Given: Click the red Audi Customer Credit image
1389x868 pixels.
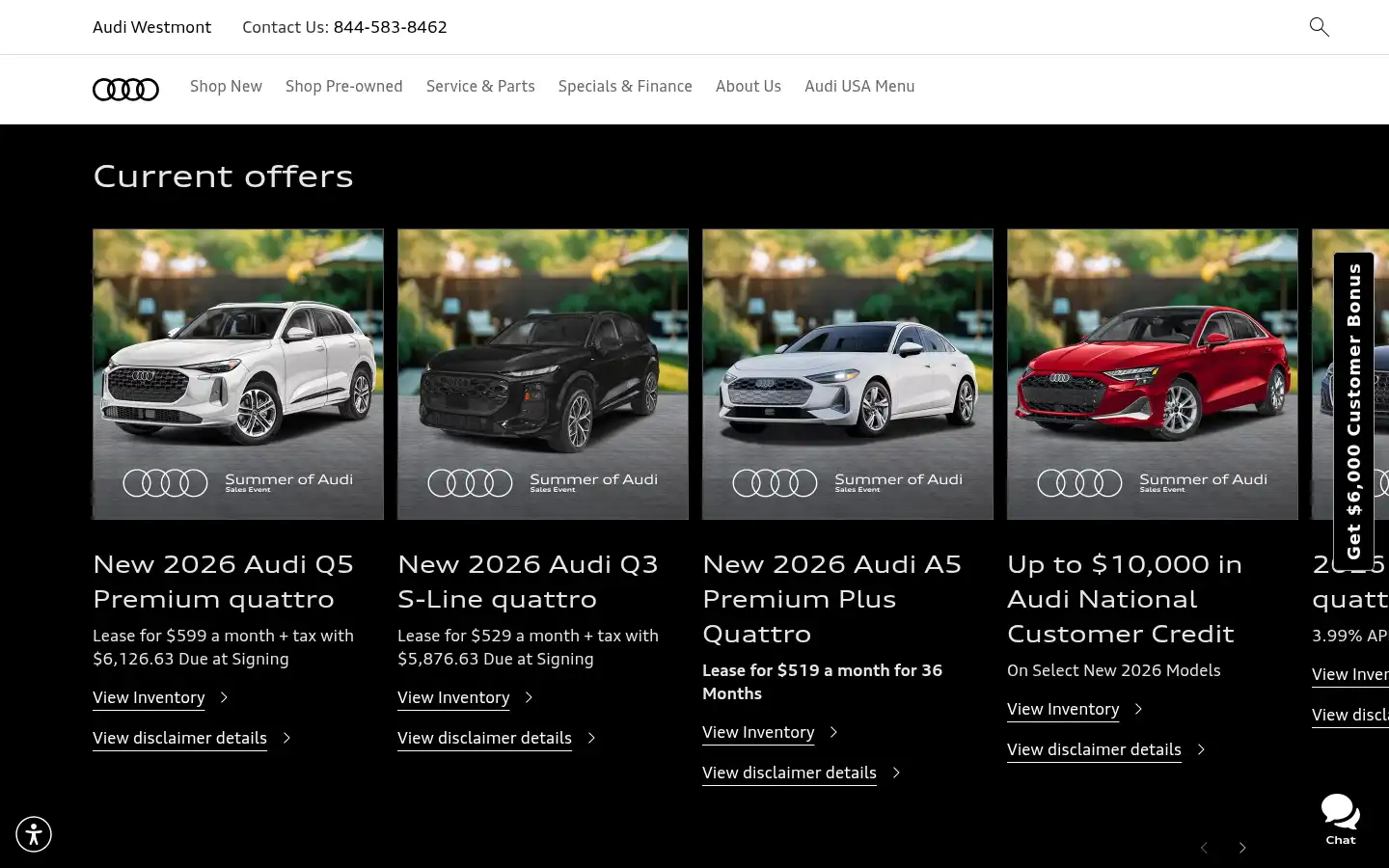Looking at the screenshot, I should tap(1153, 374).
